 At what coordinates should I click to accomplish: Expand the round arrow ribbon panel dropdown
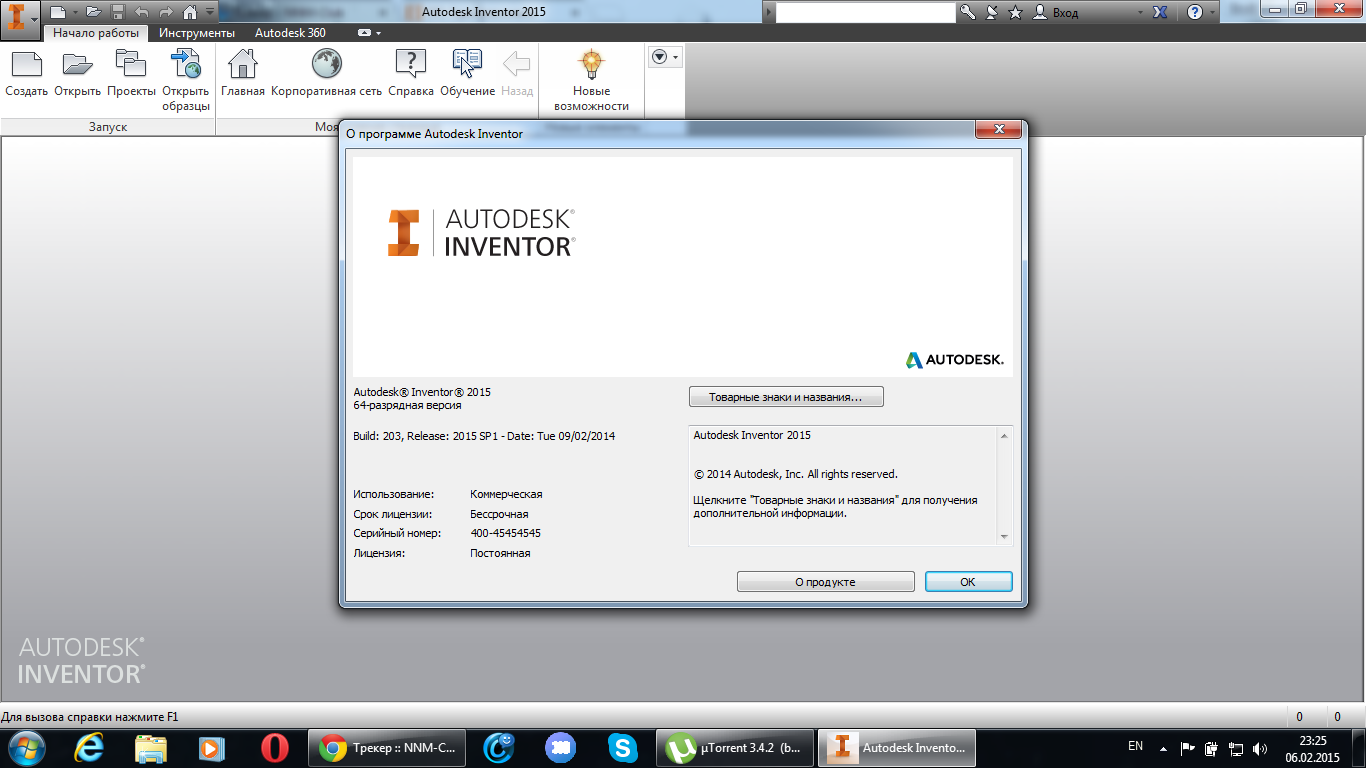click(x=664, y=57)
